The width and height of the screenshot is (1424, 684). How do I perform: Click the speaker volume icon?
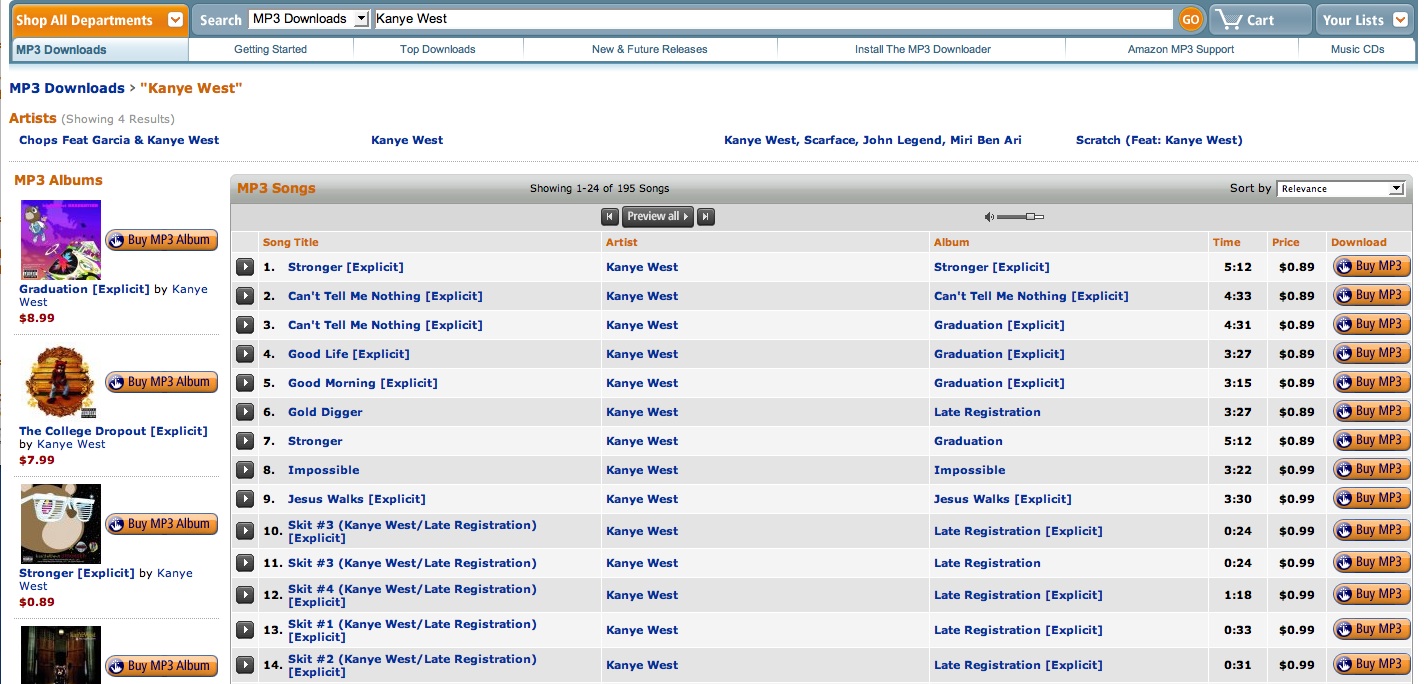coord(989,217)
